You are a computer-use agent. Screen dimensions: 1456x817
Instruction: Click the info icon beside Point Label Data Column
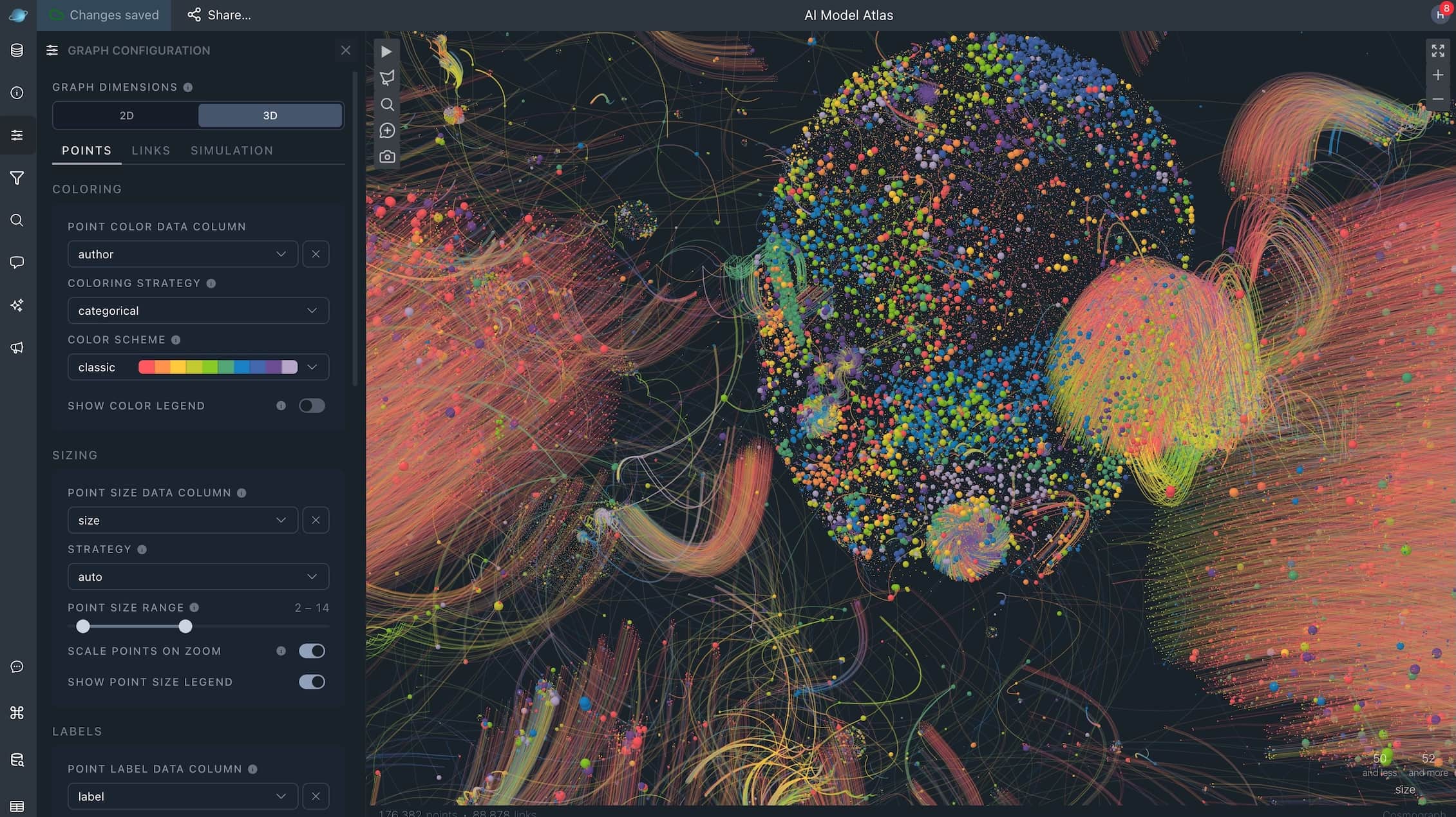click(252, 769)
